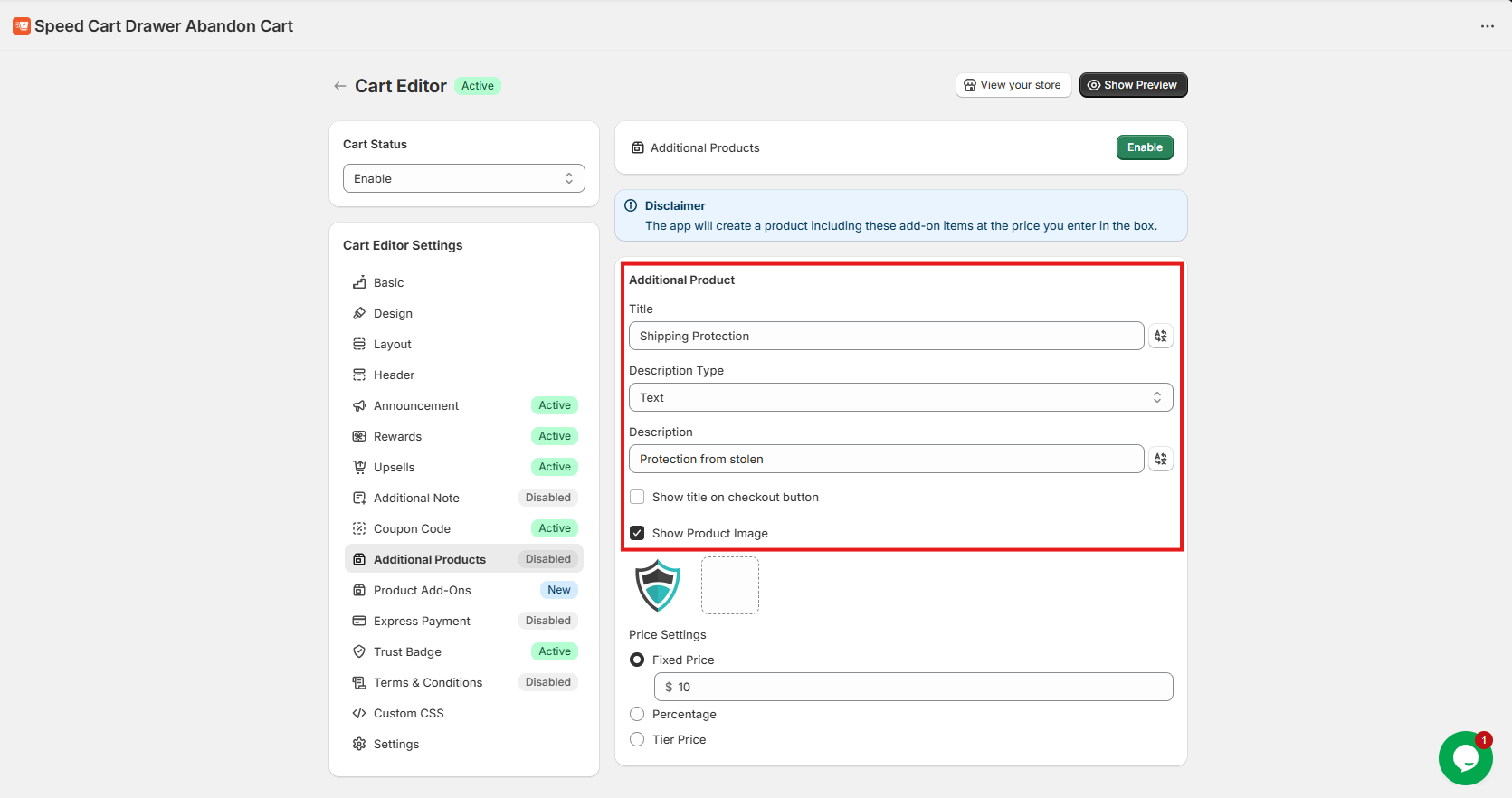Click the back arrow beside Cart Editor
Screen dimensions: 1512x798
click(x=339, y=86)
